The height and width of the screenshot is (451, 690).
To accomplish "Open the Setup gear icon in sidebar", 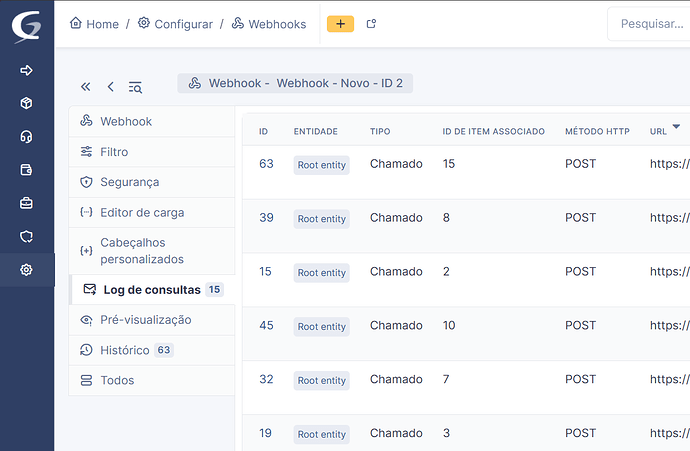I will (26, 270).
